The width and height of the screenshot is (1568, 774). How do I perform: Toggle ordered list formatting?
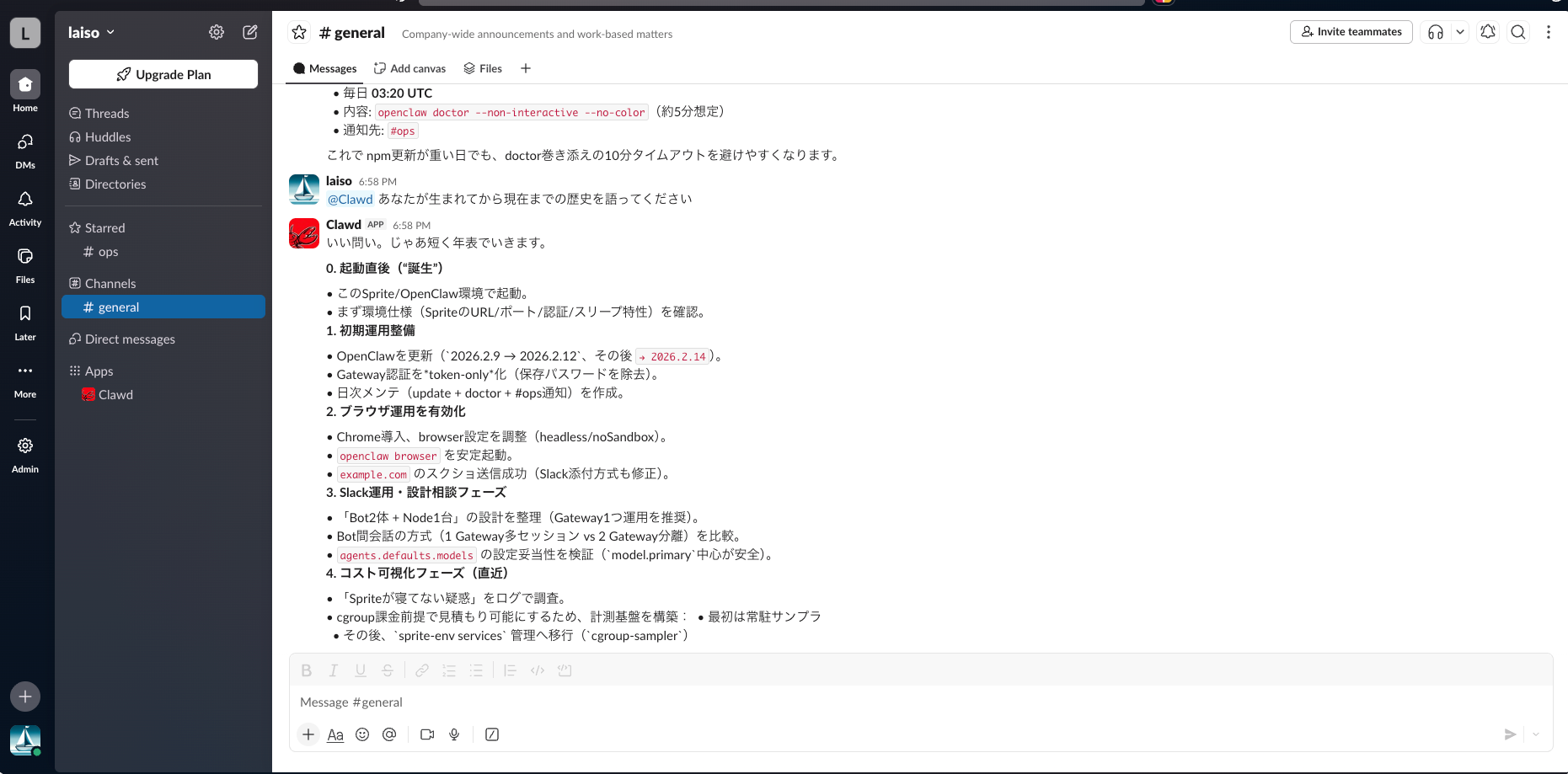click(x=449, y=670)
